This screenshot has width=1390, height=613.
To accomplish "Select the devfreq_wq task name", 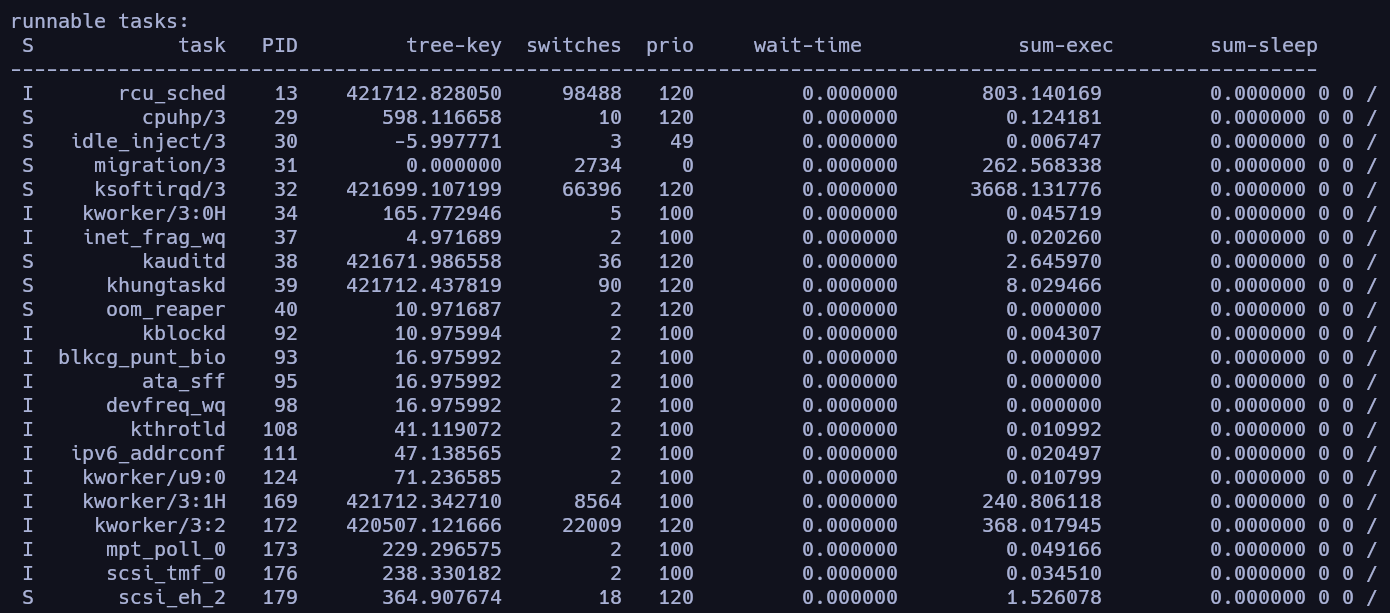I will [166, 405].
